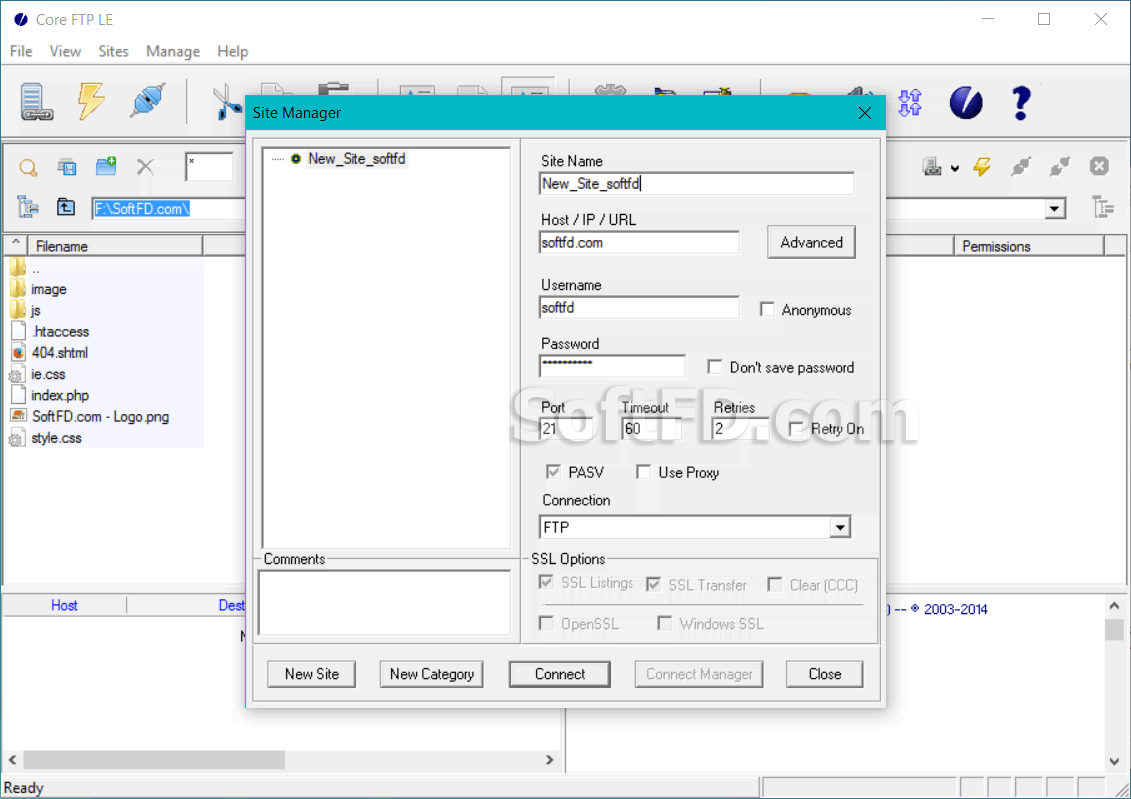Screen dimensions: 1131x799
Task: Click the Advanced button
Action: pyautogui.click(x=811, y=242)
